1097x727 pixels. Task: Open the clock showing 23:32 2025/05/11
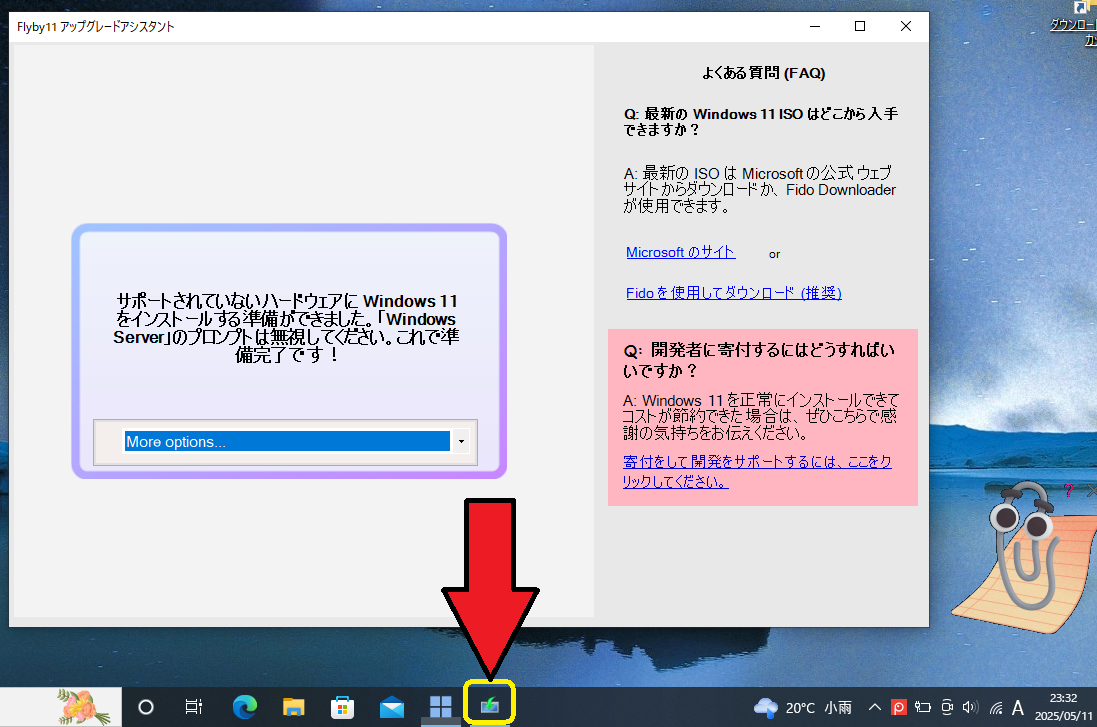(1063, 707)
